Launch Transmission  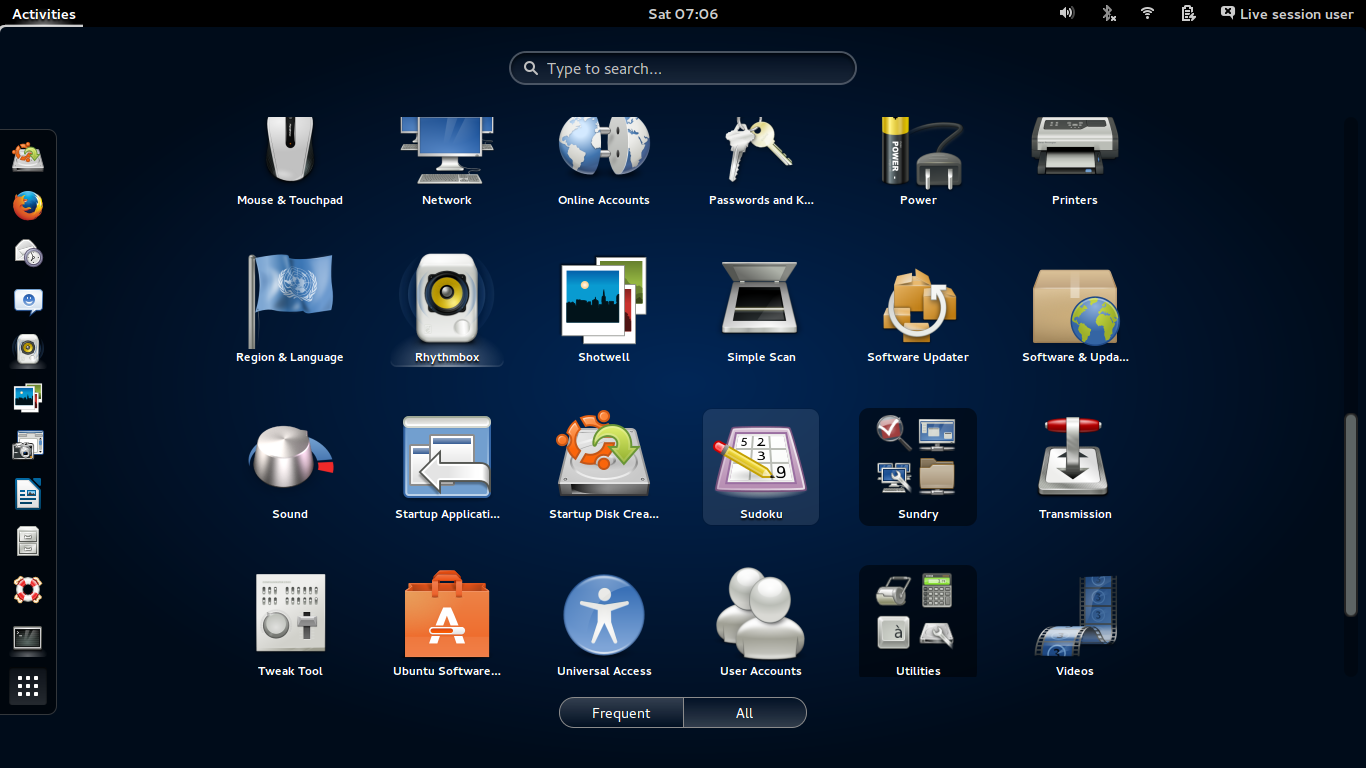pyautogui.click(x=1075, y=466)
